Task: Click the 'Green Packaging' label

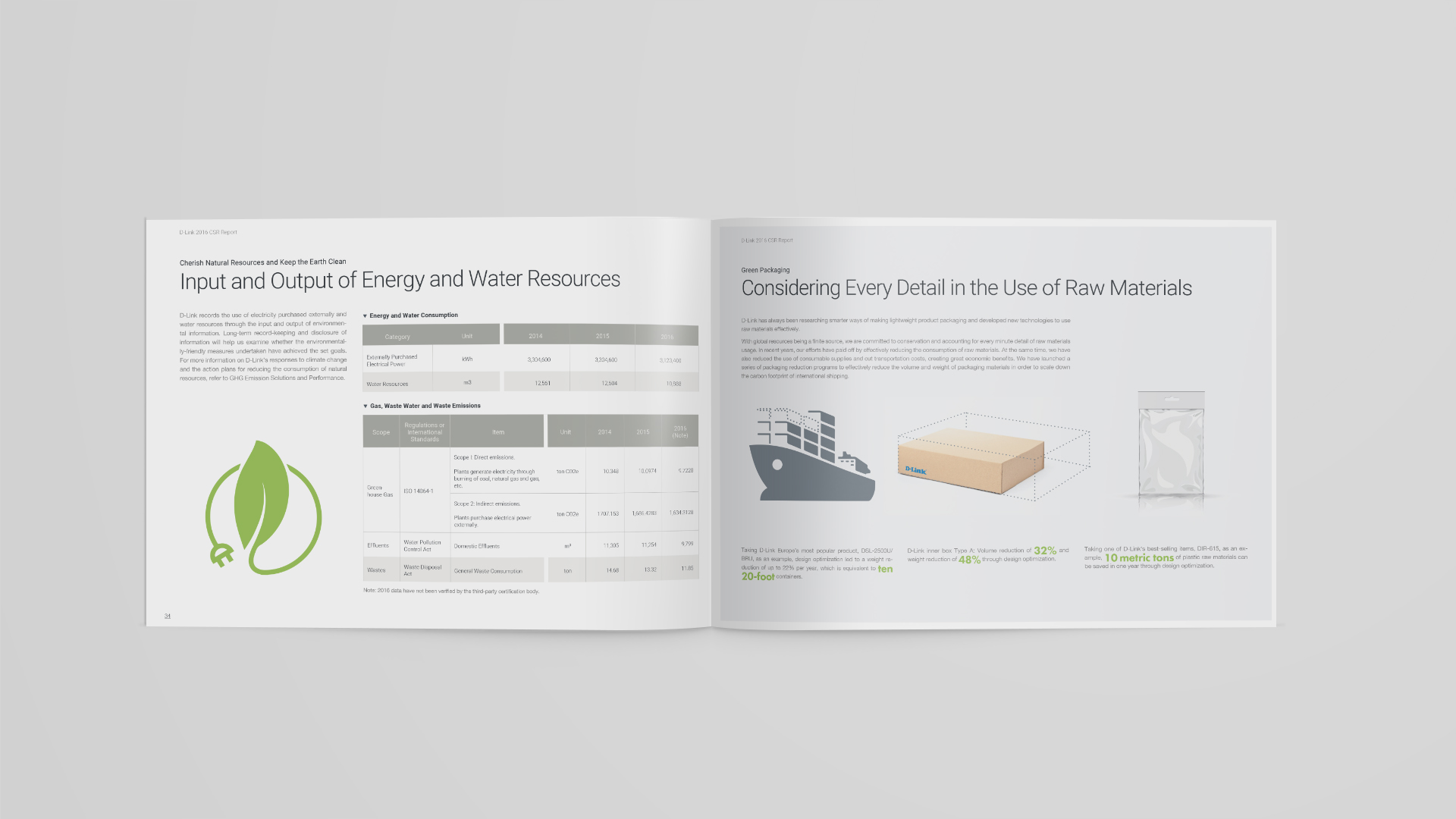Action: pyautogui.click(x=765, y=270)
